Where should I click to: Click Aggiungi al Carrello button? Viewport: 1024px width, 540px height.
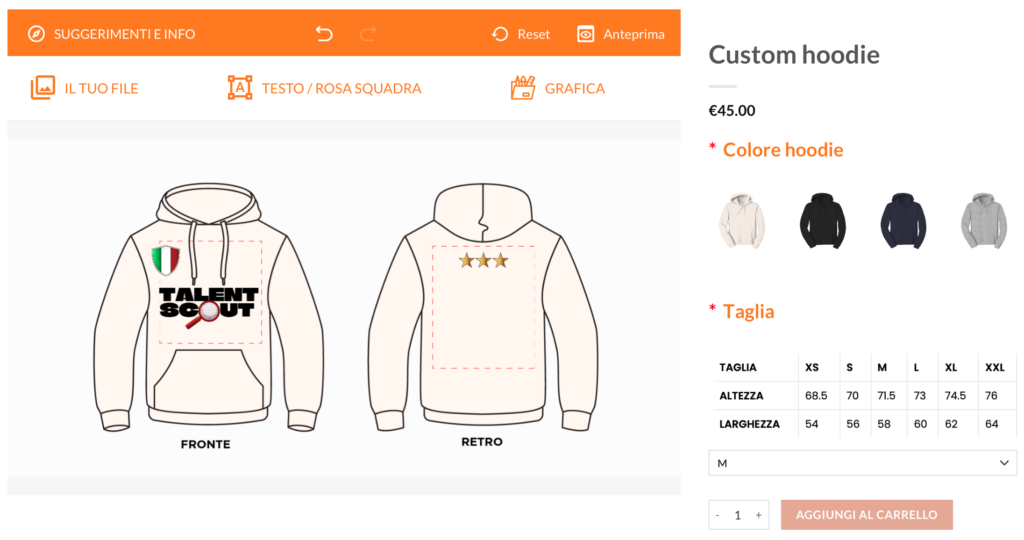point(867,515)
